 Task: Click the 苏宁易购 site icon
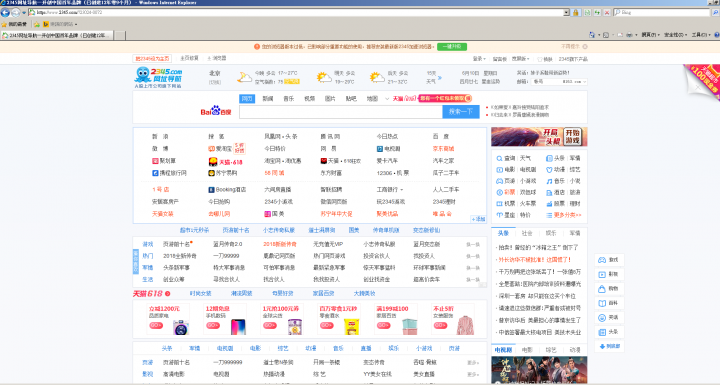(211, 173)
